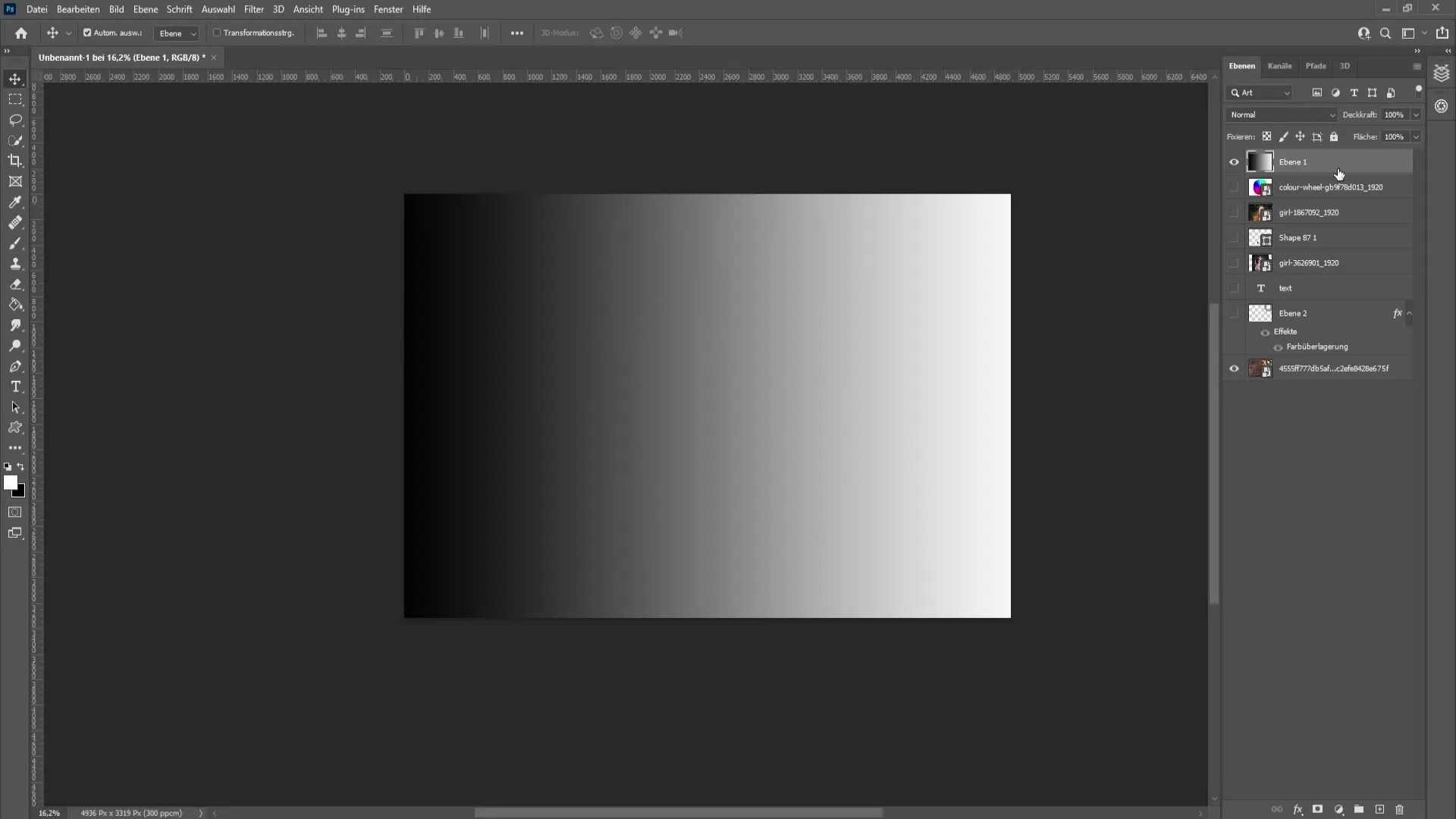Select the Text tool in toolbar
The width and height of the screenshot is (1456, 819).
click(15, 387)
